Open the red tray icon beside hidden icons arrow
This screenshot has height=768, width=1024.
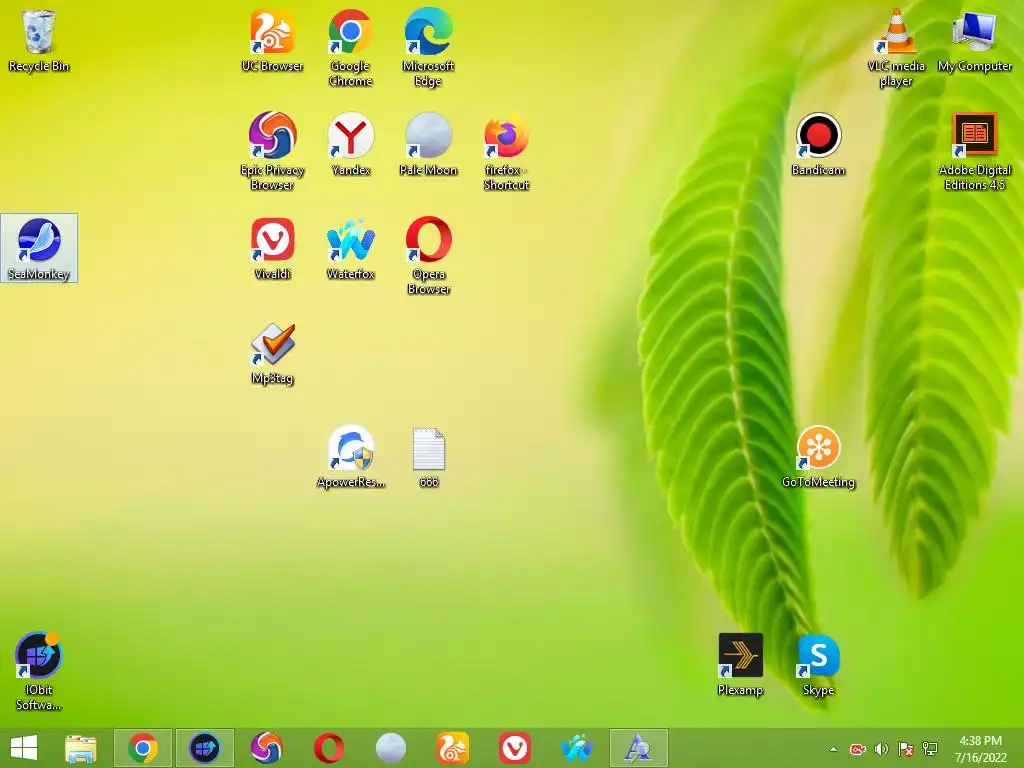[857, 749]
